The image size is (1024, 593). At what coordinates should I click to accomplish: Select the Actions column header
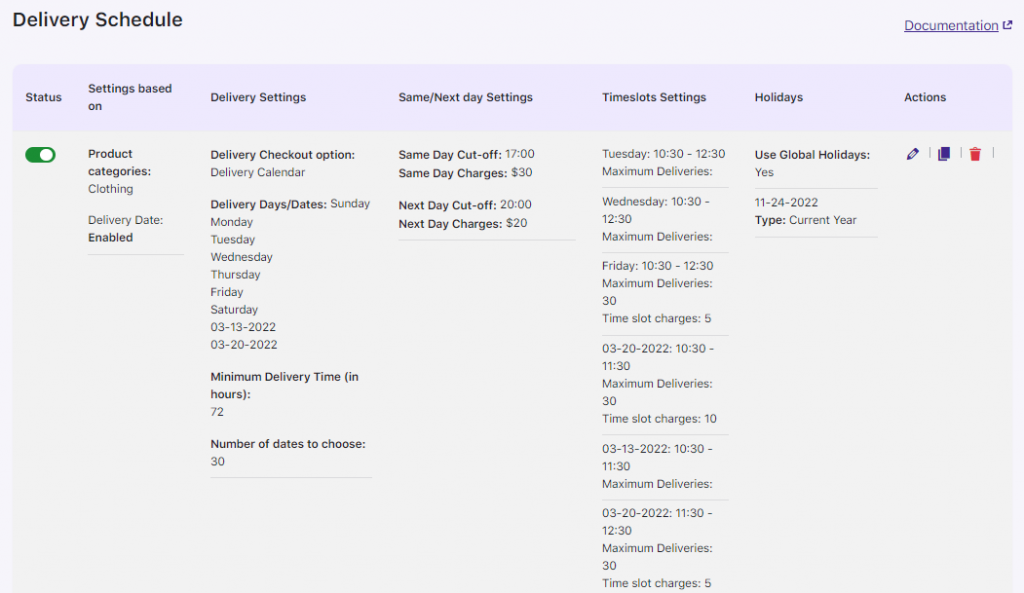click(x=924, y=97)
